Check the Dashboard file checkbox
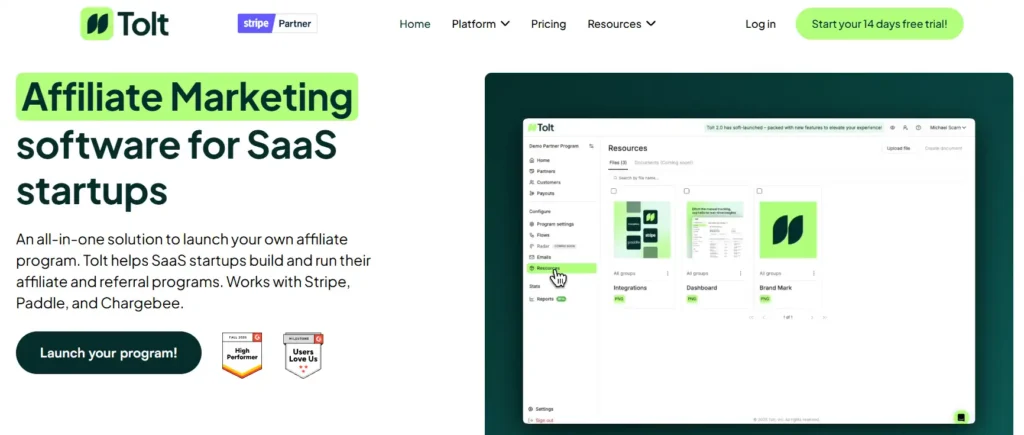The image size is (1024, 435). (687, 191)
